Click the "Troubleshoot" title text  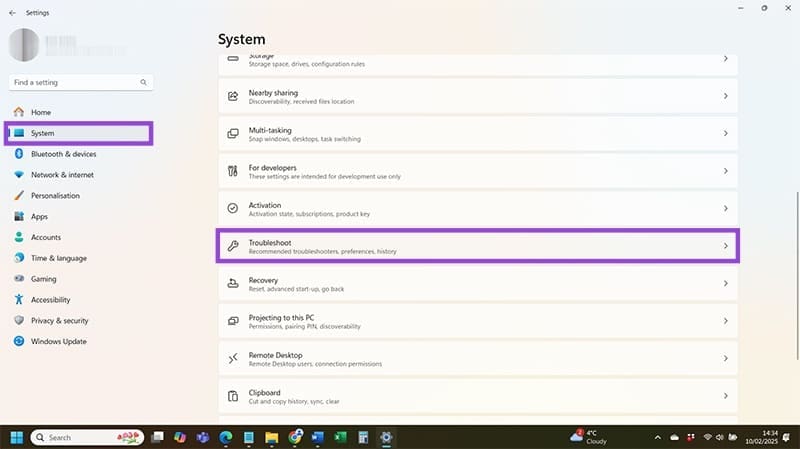point(270,242)
